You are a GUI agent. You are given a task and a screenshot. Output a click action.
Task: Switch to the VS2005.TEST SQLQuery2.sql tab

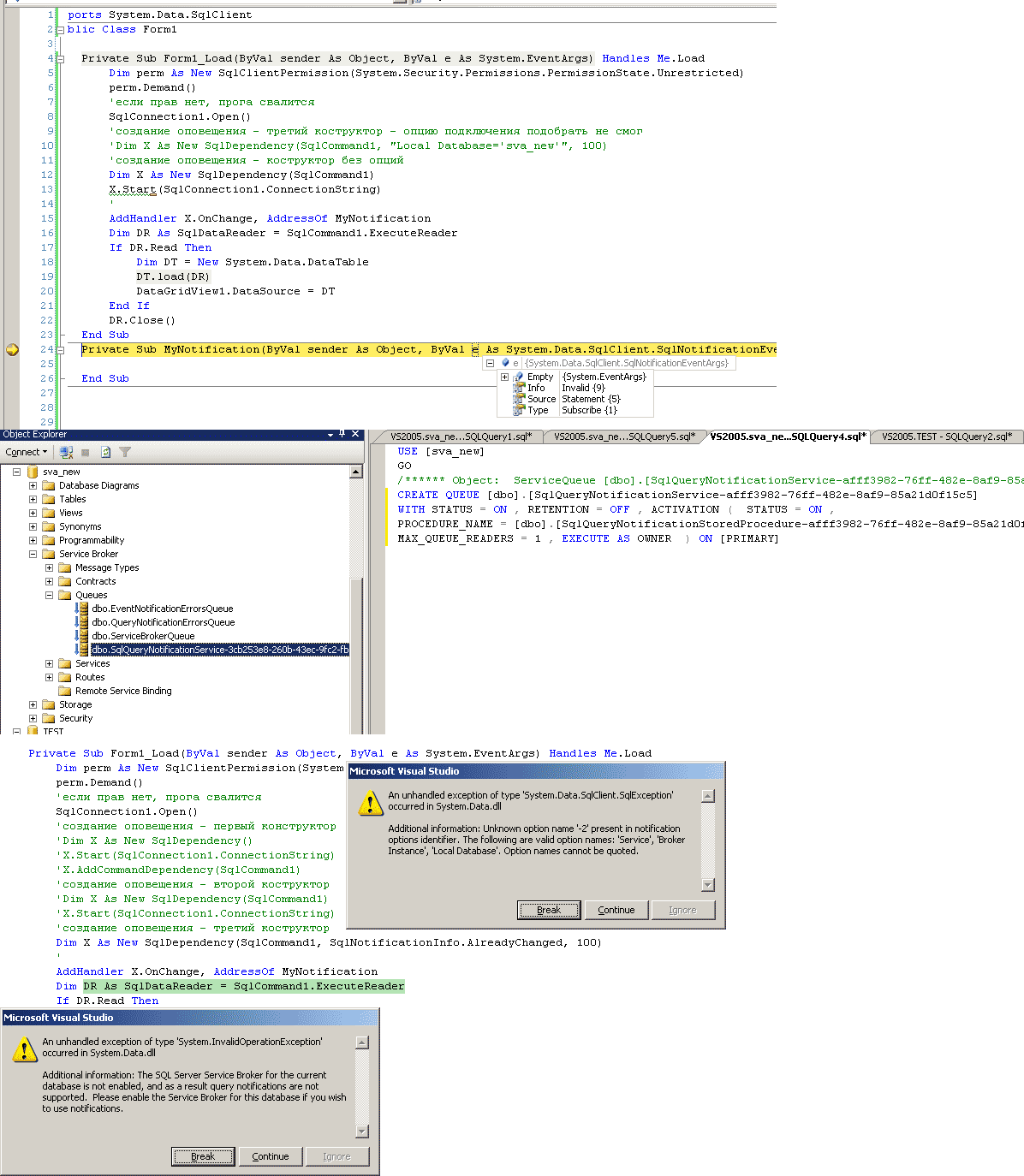tap(947, 437)
